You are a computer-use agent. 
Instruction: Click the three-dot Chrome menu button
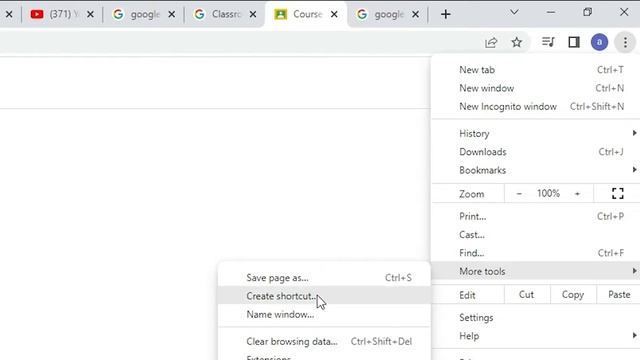point(625,42)
